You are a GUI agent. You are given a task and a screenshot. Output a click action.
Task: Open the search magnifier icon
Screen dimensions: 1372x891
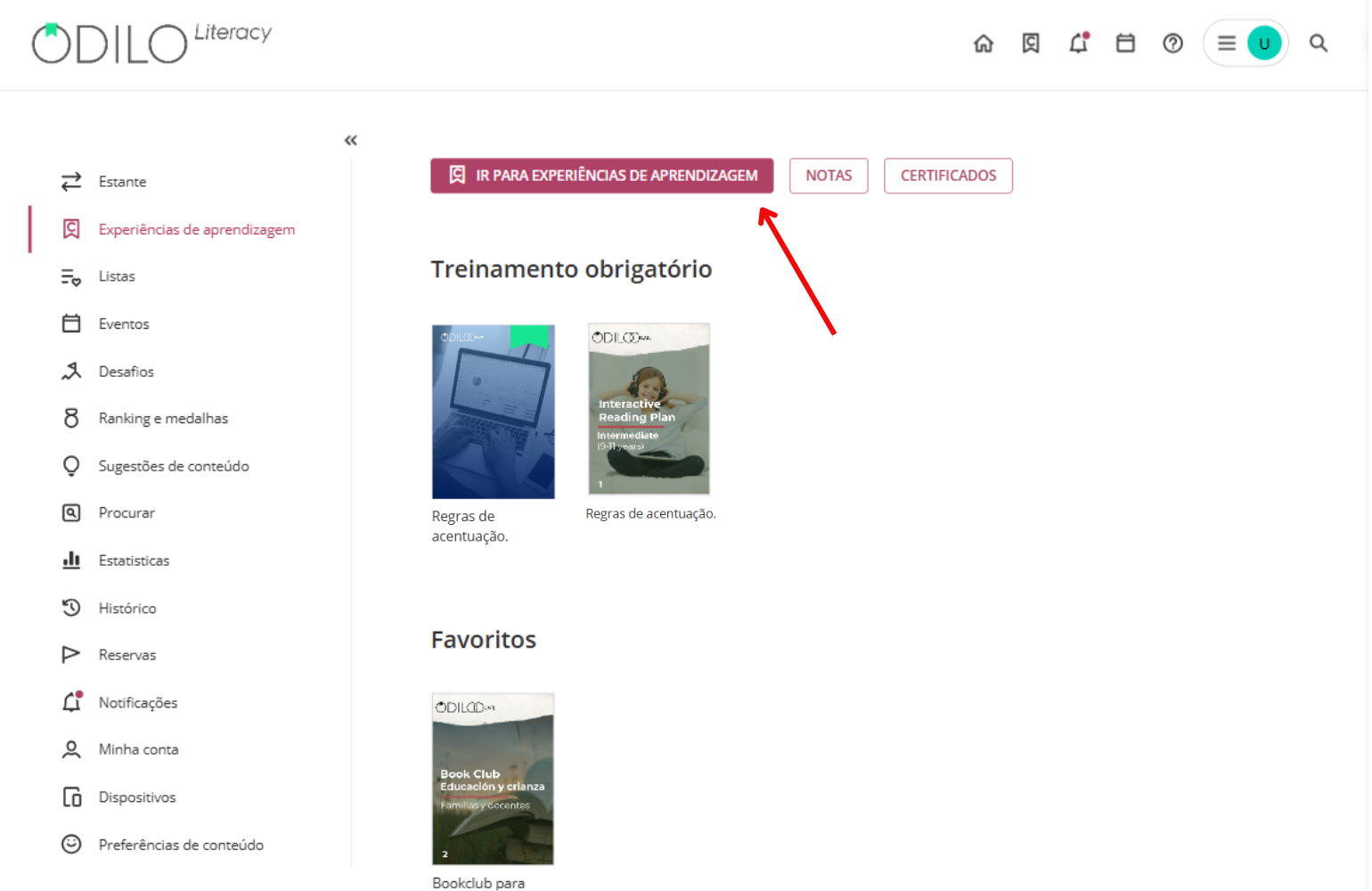(1319, 43)
